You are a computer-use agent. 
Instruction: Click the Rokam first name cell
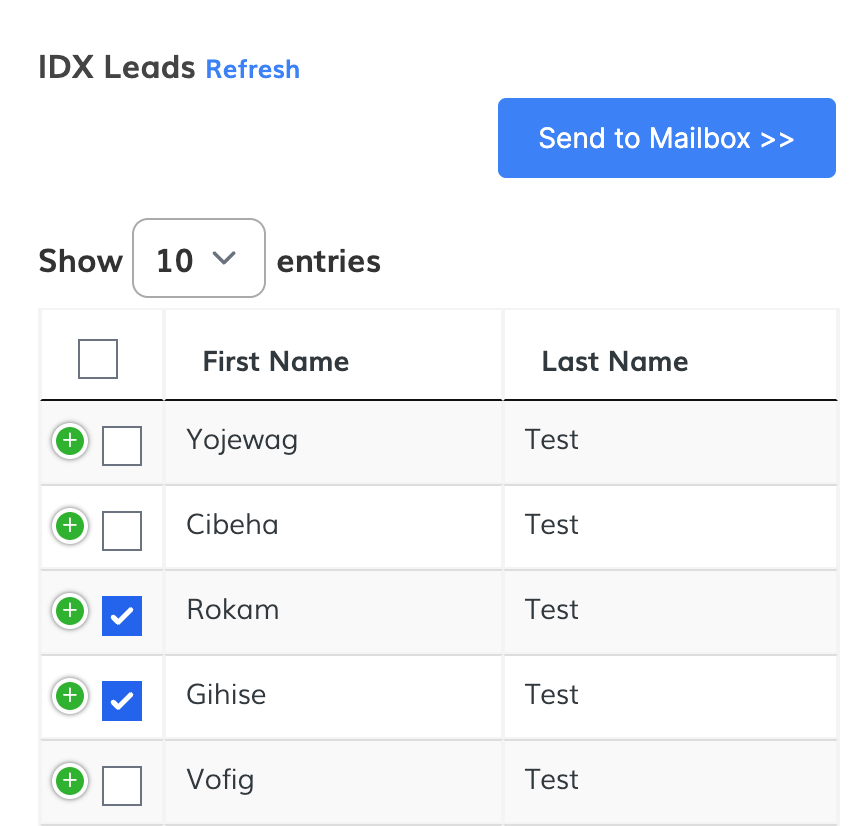pos(233,610)
